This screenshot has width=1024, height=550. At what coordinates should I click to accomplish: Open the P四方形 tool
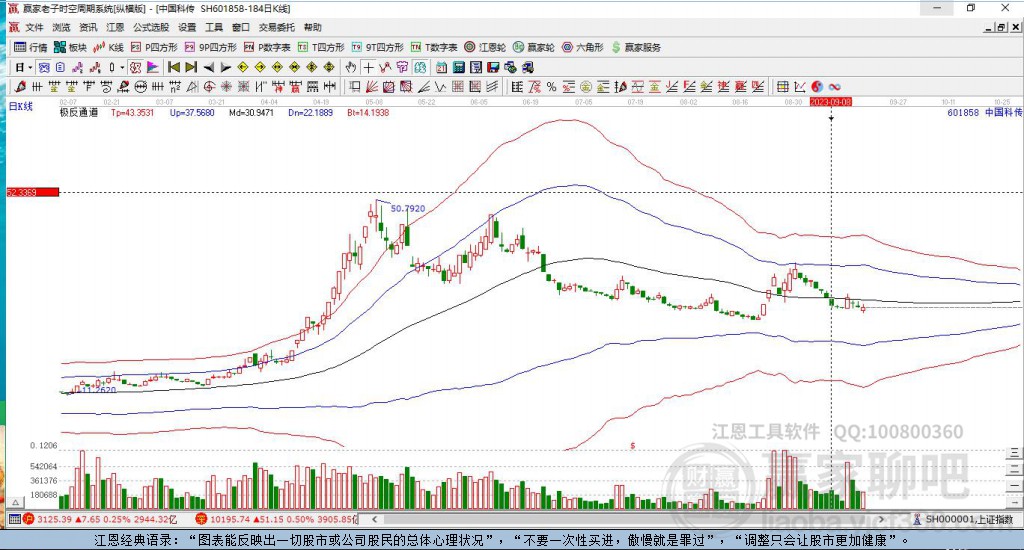[x=154, y=47]
